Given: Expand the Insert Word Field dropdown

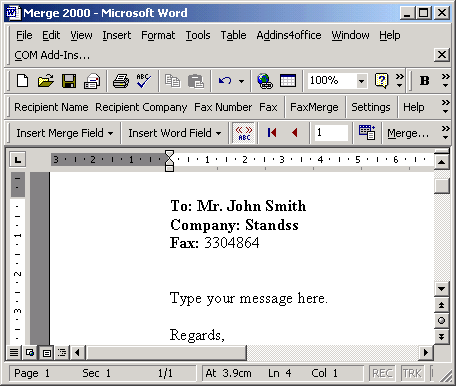Looking at the screenshot, I should click(175, 133).
